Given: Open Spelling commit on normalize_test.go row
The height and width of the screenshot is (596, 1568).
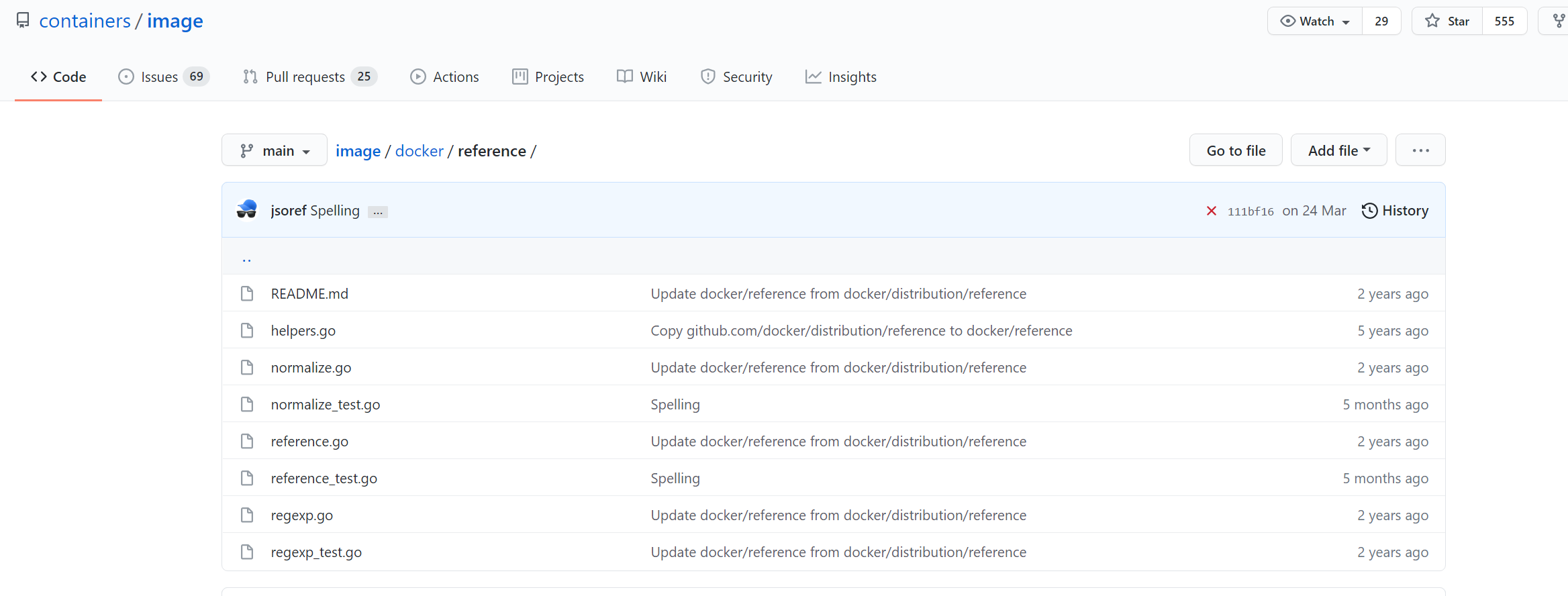Looking at the screenshot, I should [x=675, y=404].
